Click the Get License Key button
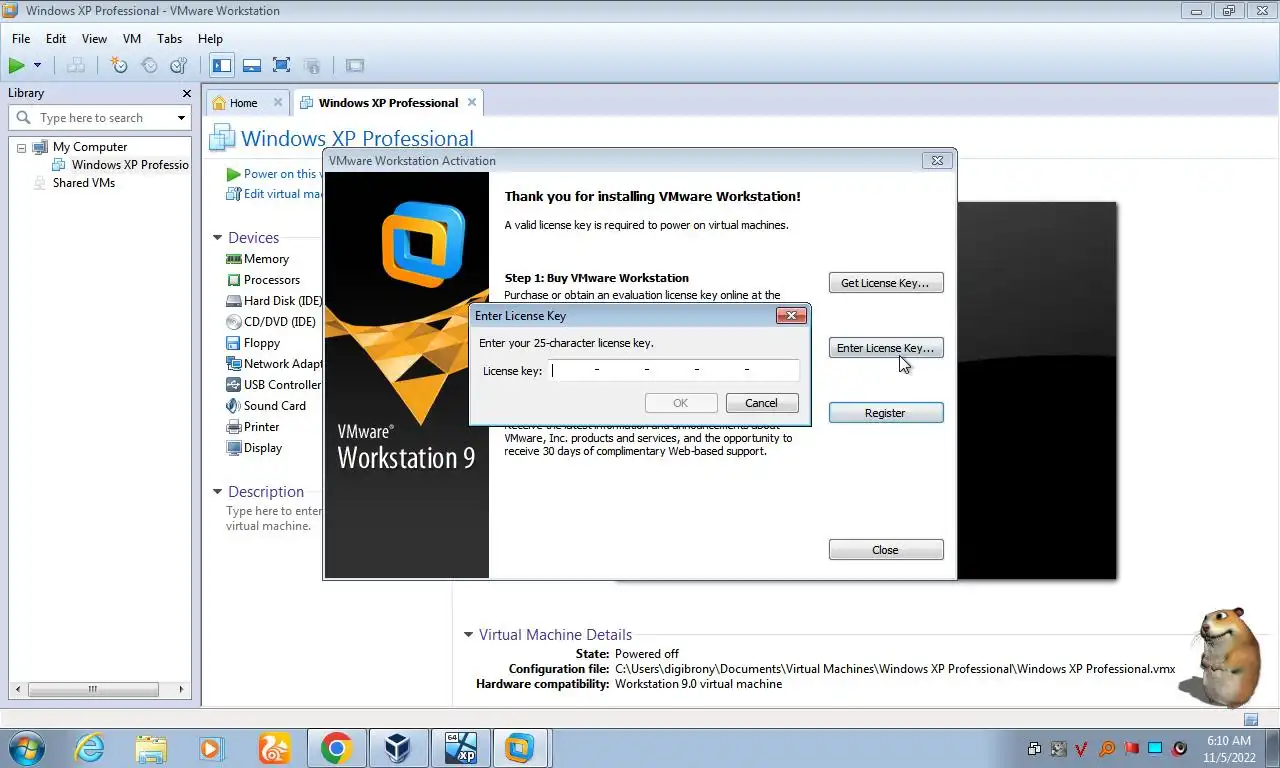The width and height of the screenshot is (1280, 768). pyautogui.click(x=886, y=283)
